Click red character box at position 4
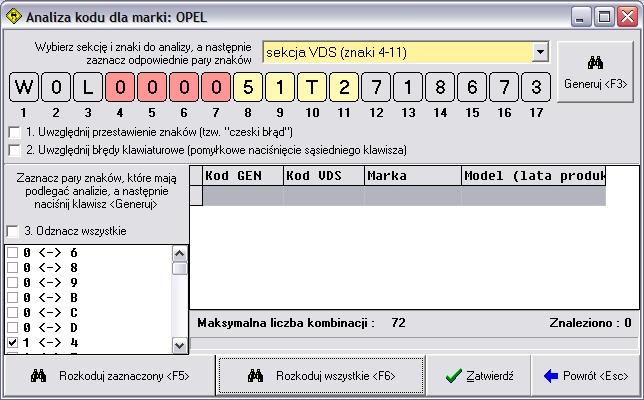Image resolution: width=644 pixels, height=400 pixels. click(x=120, y=87)
